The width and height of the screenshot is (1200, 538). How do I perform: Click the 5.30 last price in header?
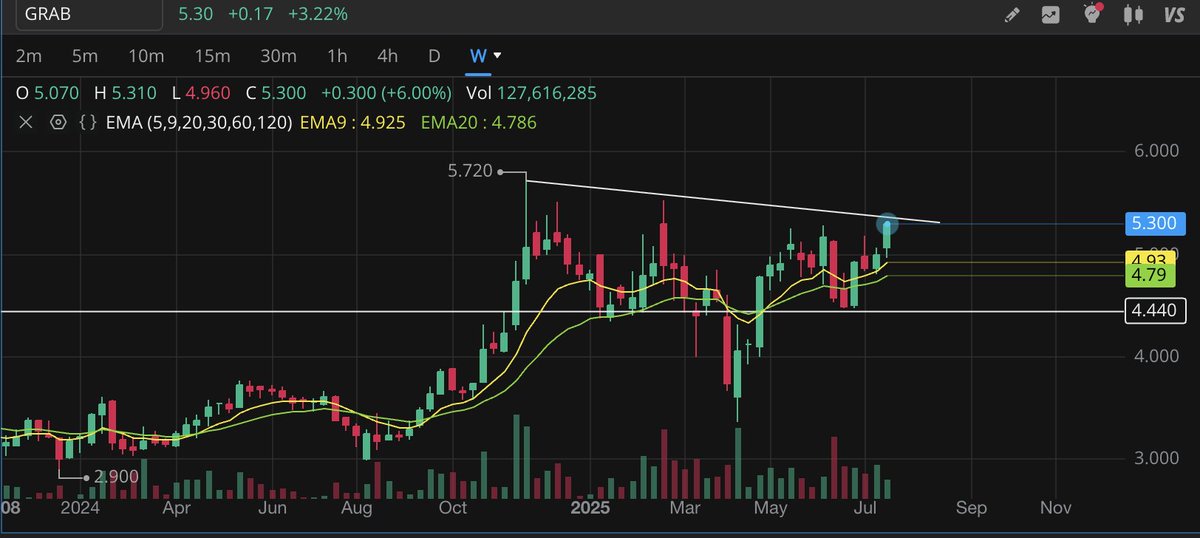(x=194, y=14)
